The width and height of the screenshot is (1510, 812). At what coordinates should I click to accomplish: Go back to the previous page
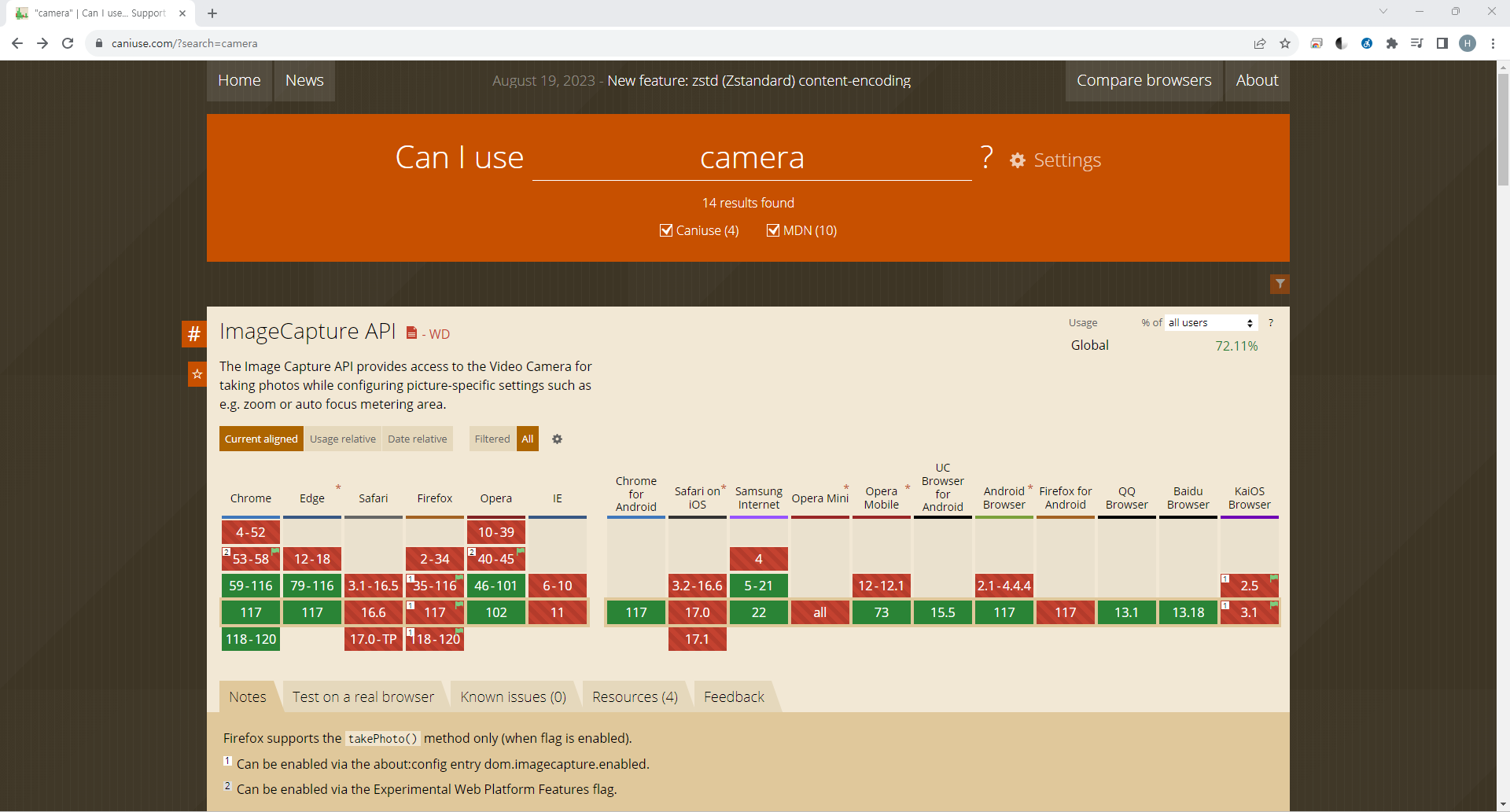(x=17, y=43)
